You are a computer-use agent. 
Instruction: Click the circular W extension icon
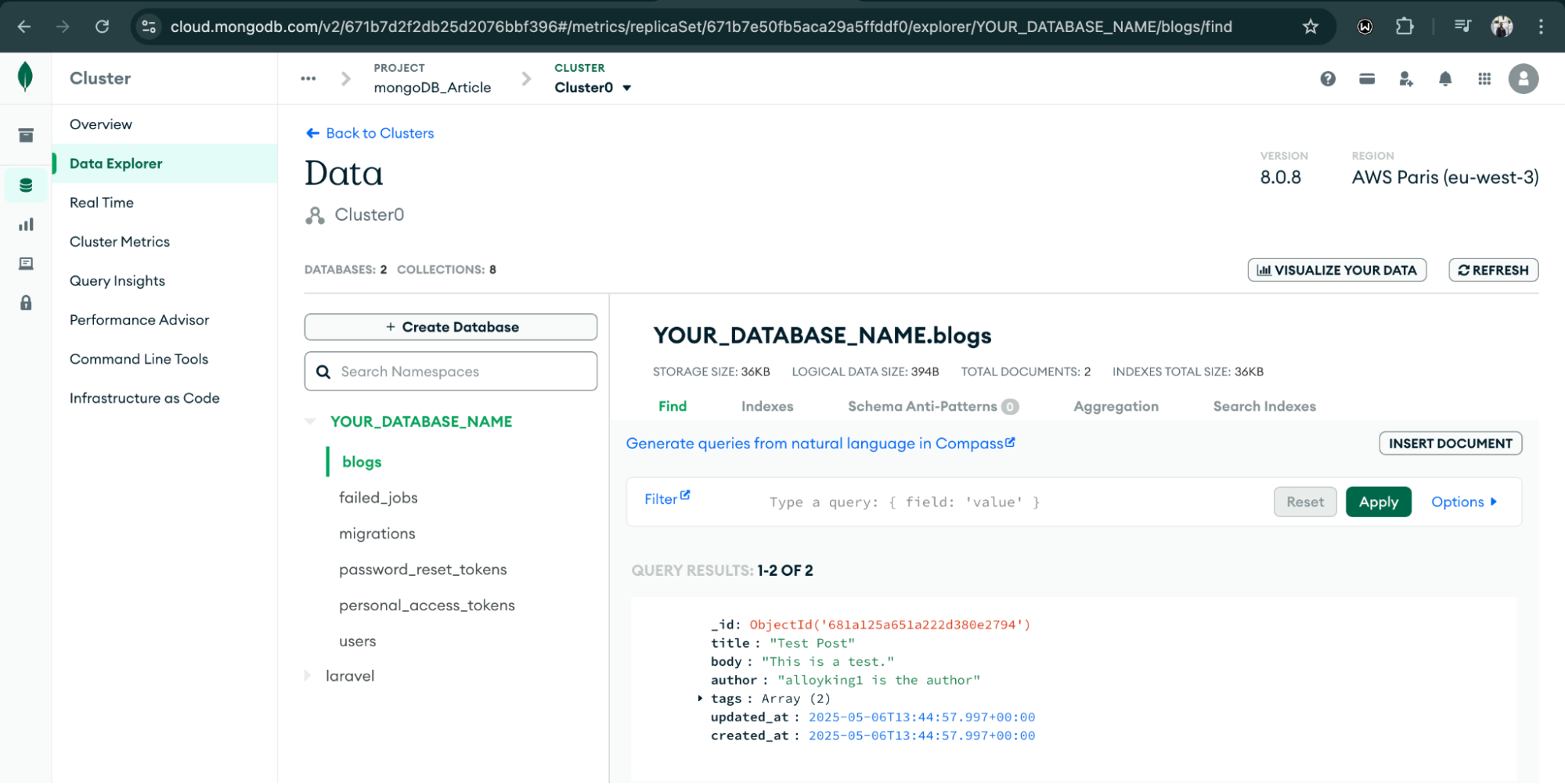(1365, 27)
